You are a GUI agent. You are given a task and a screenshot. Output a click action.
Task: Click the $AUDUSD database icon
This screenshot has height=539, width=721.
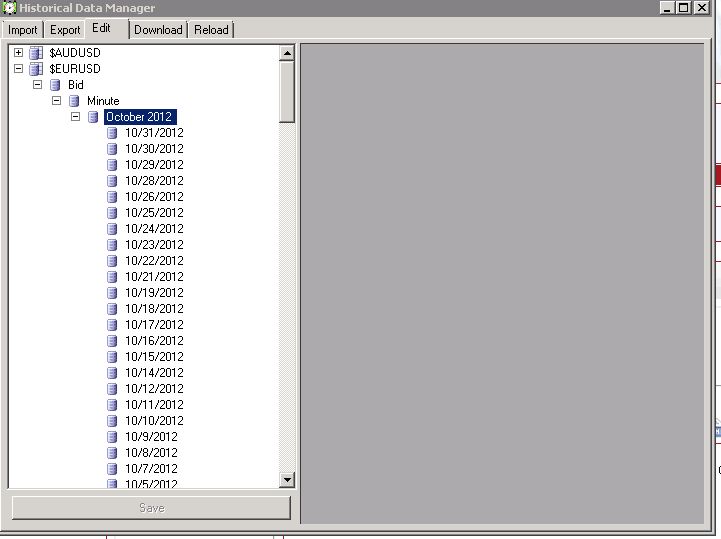pos(36,53)
